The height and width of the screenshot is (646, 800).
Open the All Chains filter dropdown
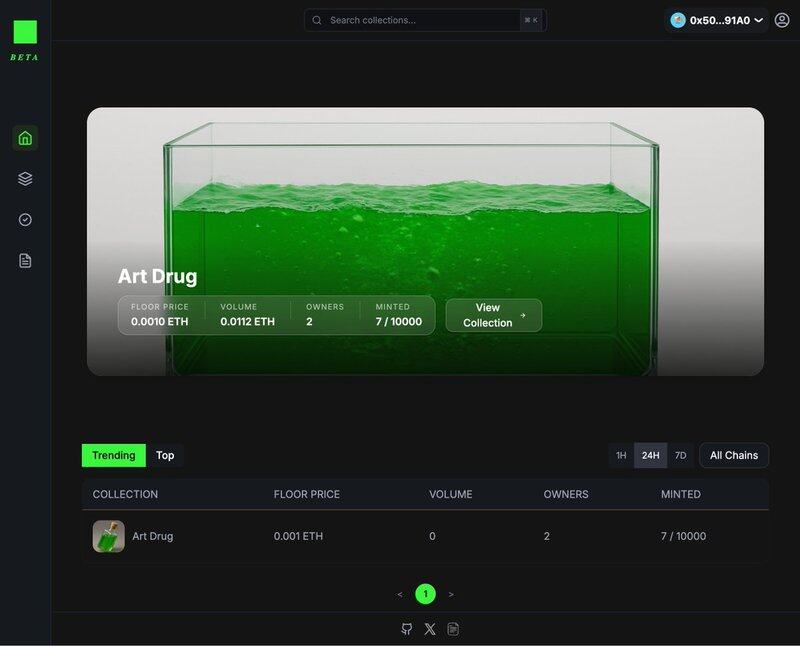pyautogui.click(x=733, y=456)
